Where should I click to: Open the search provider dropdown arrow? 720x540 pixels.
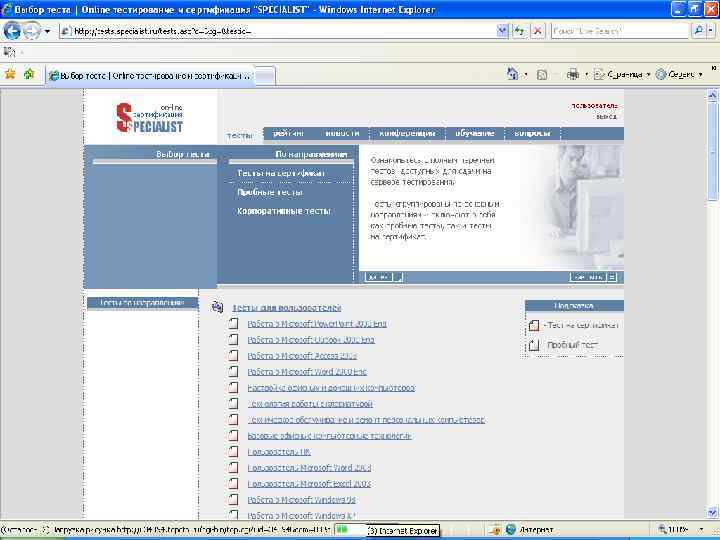point(711,31)
